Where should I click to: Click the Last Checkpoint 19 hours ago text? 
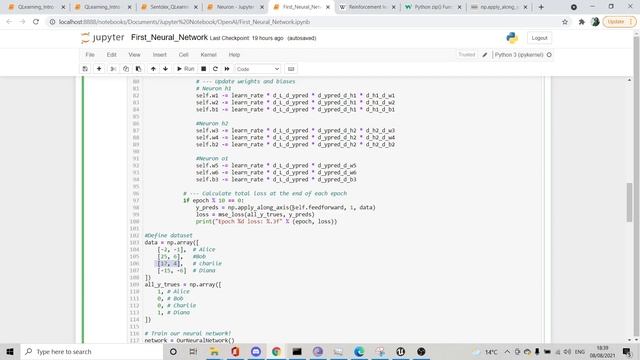(x=246, y=38)
